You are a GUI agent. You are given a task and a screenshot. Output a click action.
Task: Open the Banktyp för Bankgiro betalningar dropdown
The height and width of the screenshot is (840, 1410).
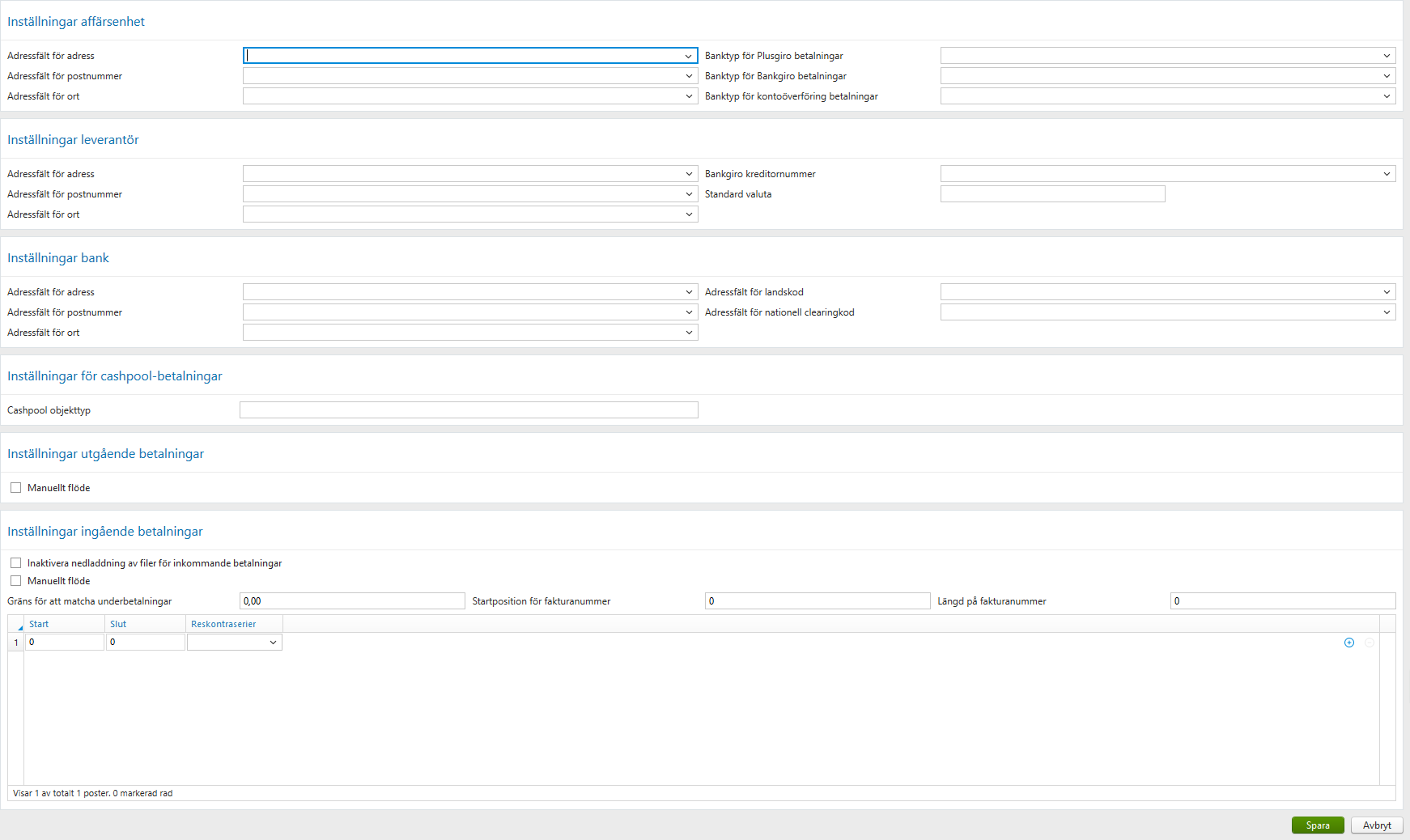(1387, 75)
